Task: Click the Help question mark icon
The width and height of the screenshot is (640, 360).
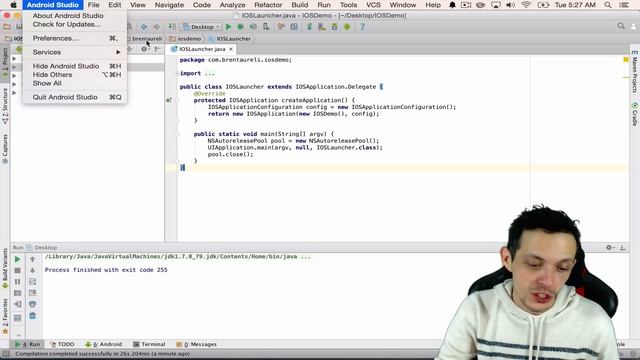Action: 362,27
